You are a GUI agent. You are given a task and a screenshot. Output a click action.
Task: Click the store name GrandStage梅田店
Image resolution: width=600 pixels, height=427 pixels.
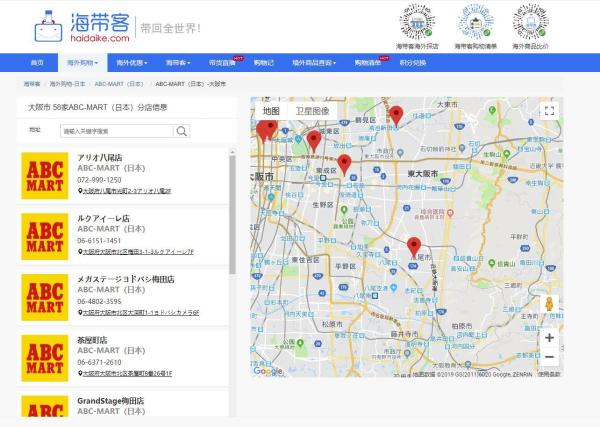click(x=111, y=401)
